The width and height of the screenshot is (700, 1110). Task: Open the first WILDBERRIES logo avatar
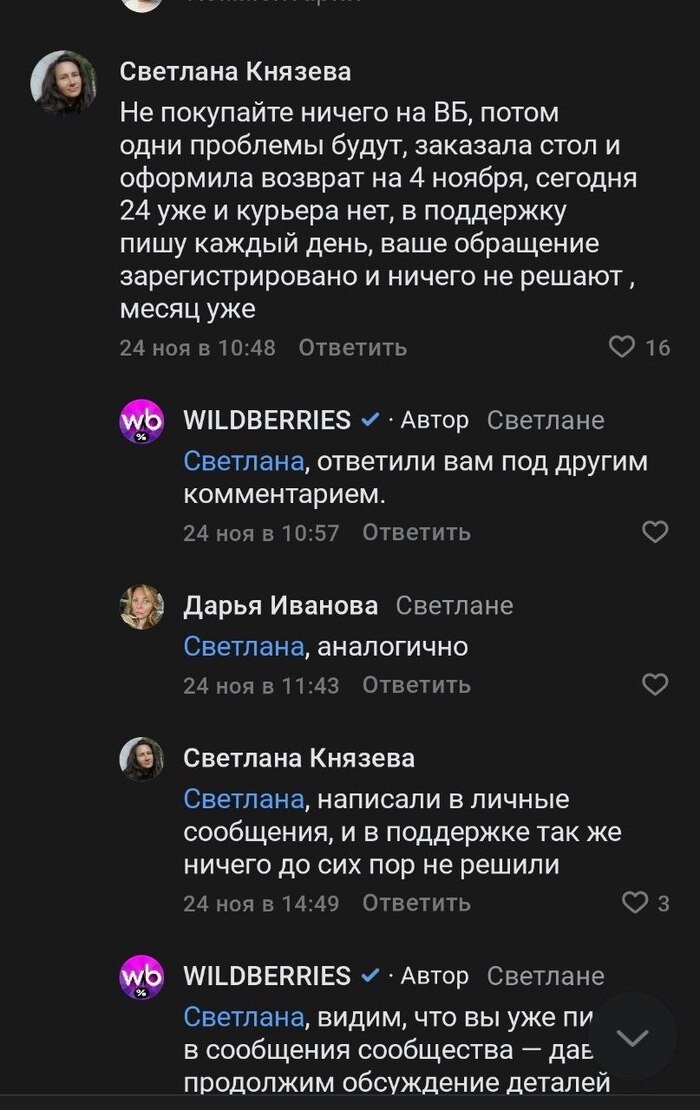(x=141, y=421)
